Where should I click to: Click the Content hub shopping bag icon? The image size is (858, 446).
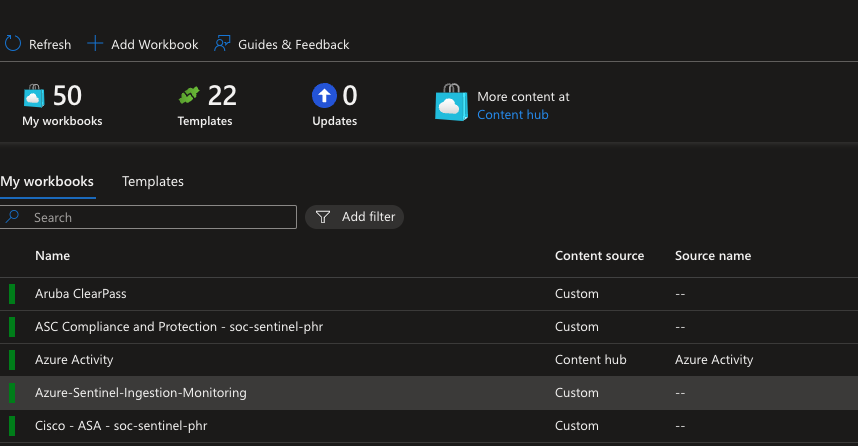pyautogui.click(x=451, y=103)
